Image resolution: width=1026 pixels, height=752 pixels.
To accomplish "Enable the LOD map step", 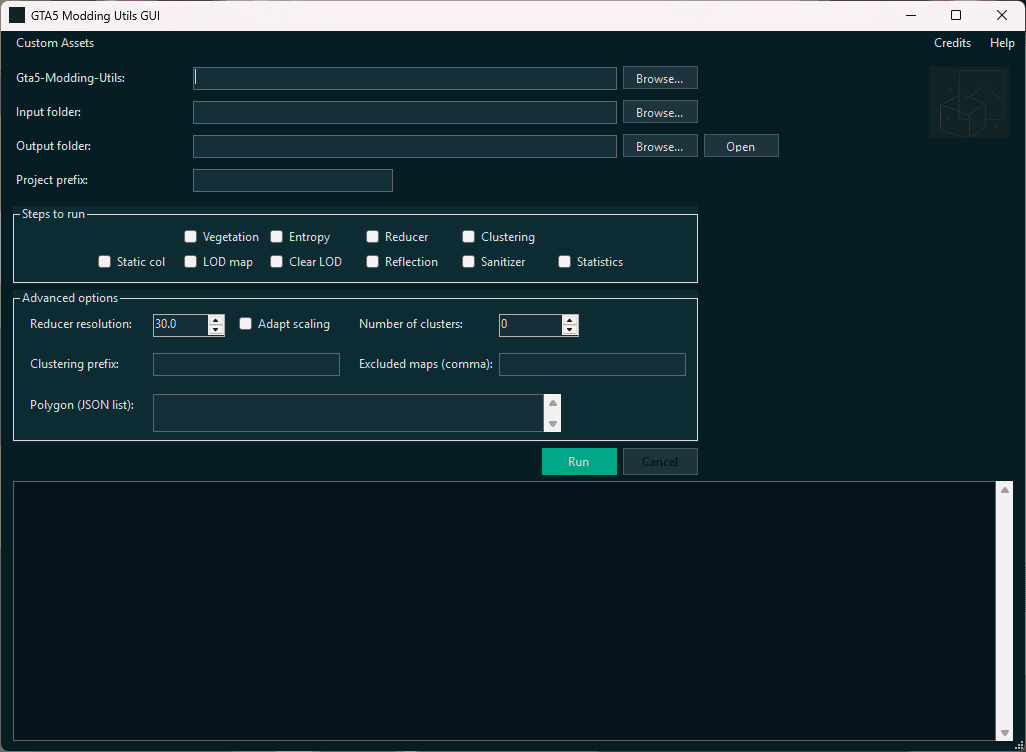I will click(x=190, y=261).
